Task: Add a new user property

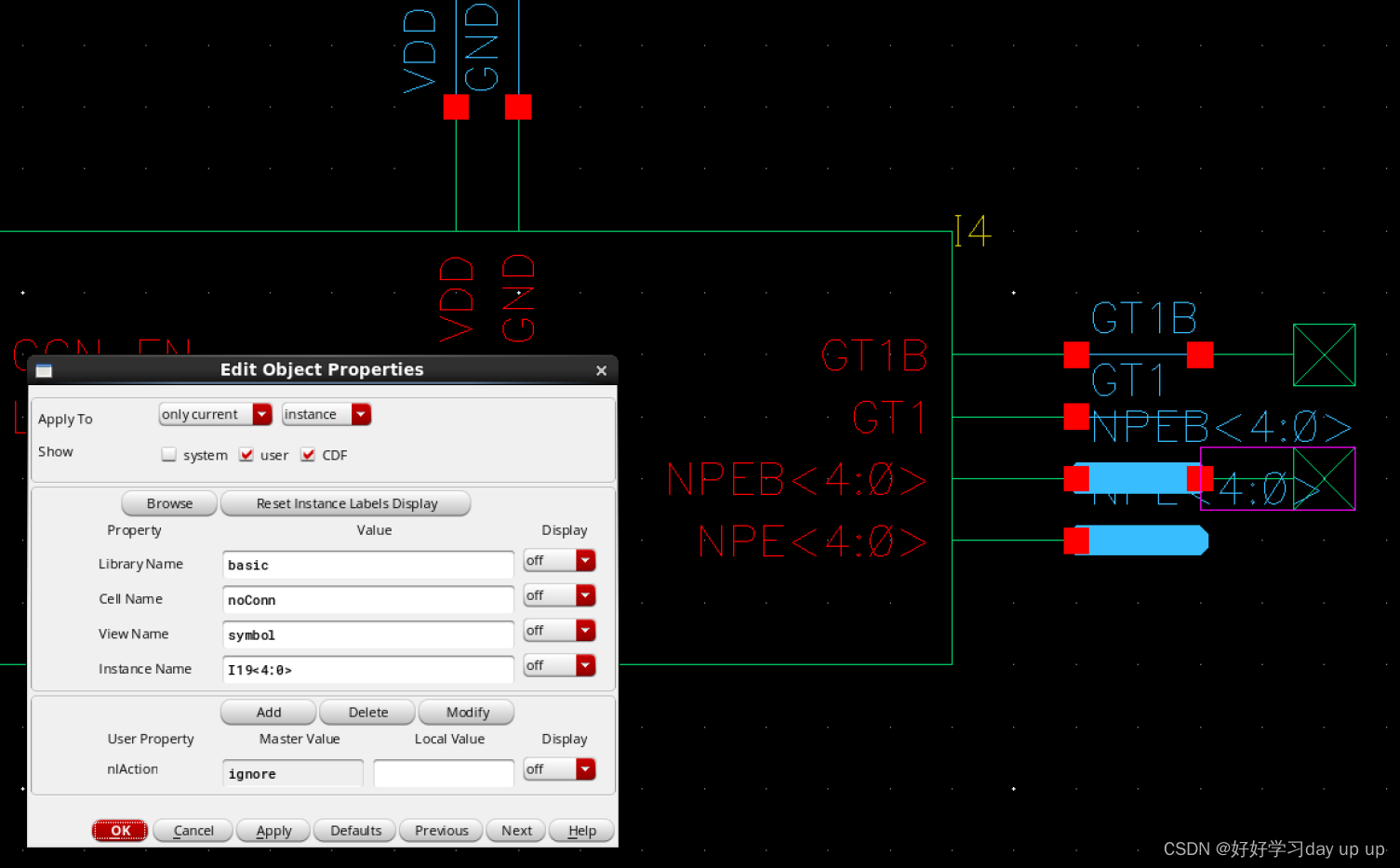Action: click(x=268, y=712)
